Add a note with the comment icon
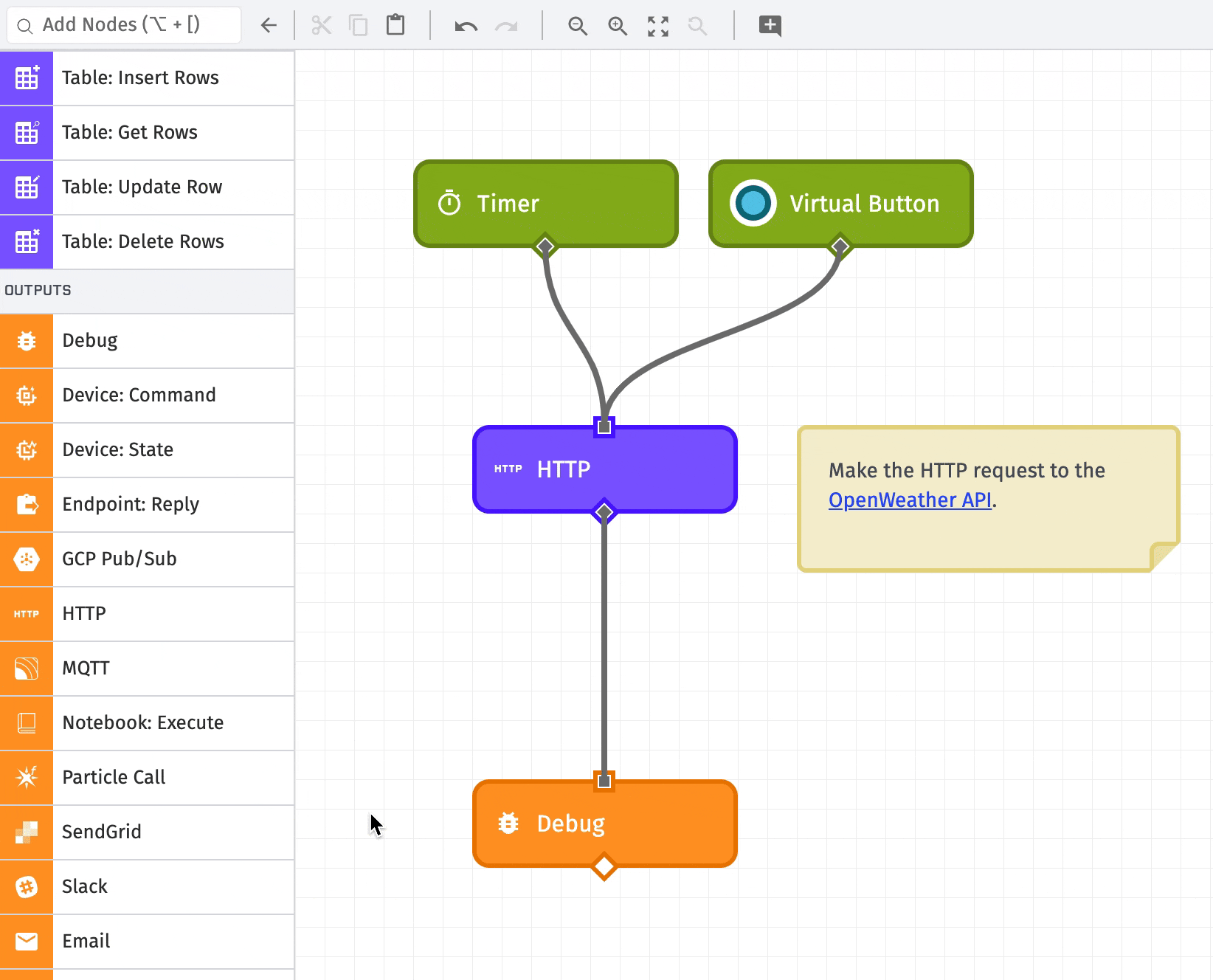 pos(770,25)
